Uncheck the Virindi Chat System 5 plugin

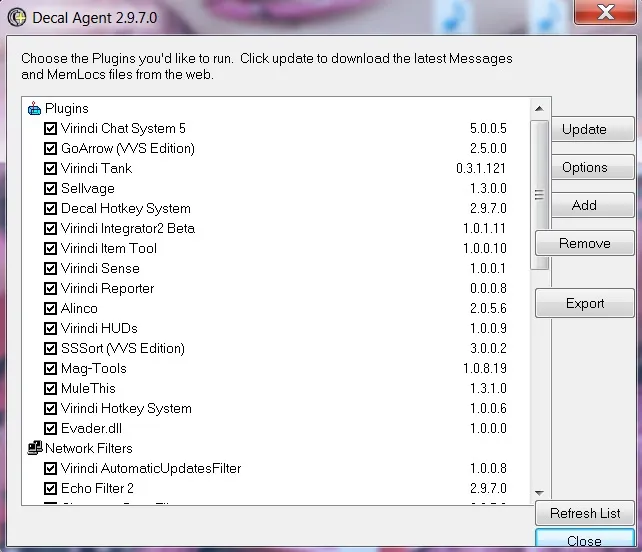[51, 128]
